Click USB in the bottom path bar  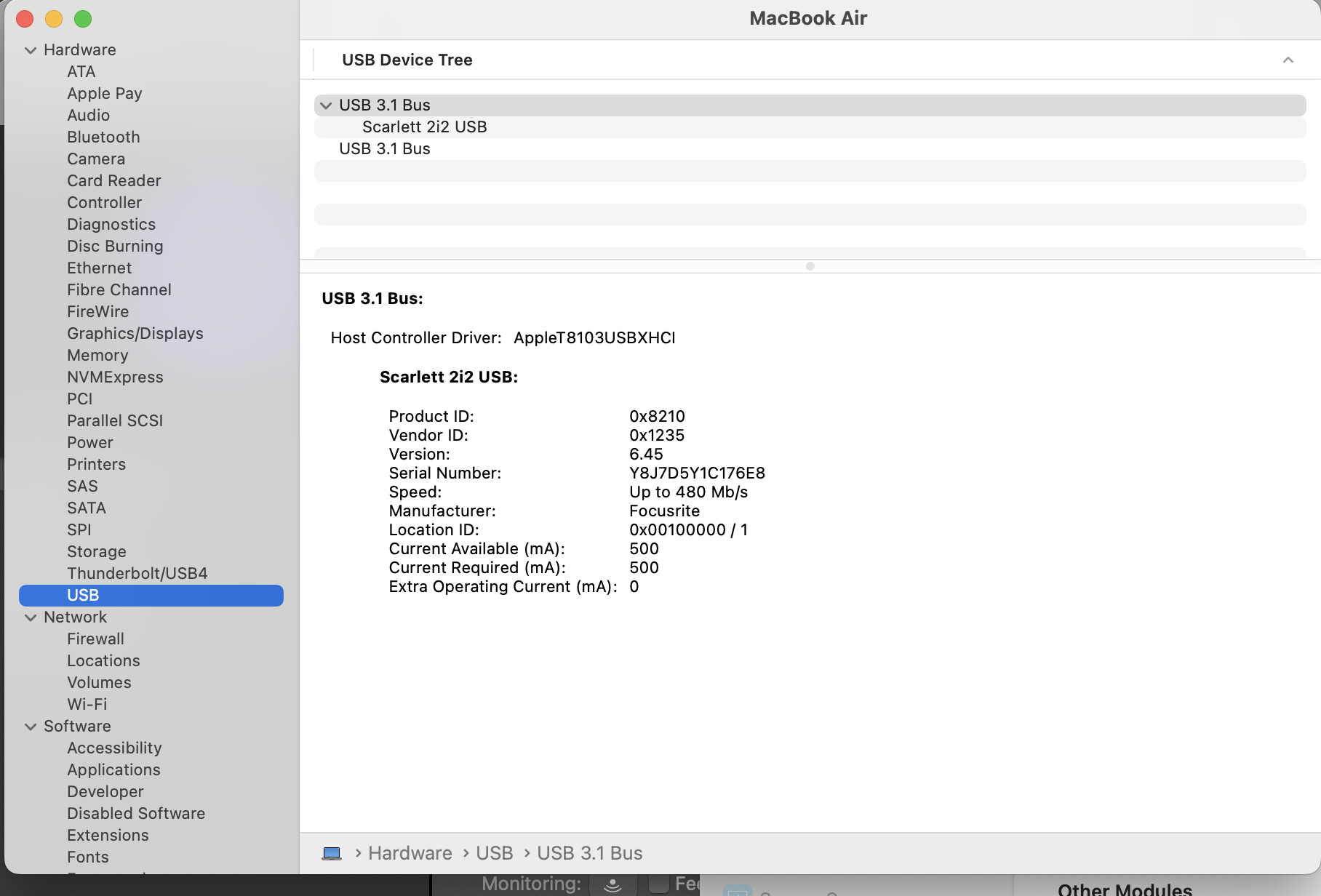pyautogui.click(x=495, y=853)
